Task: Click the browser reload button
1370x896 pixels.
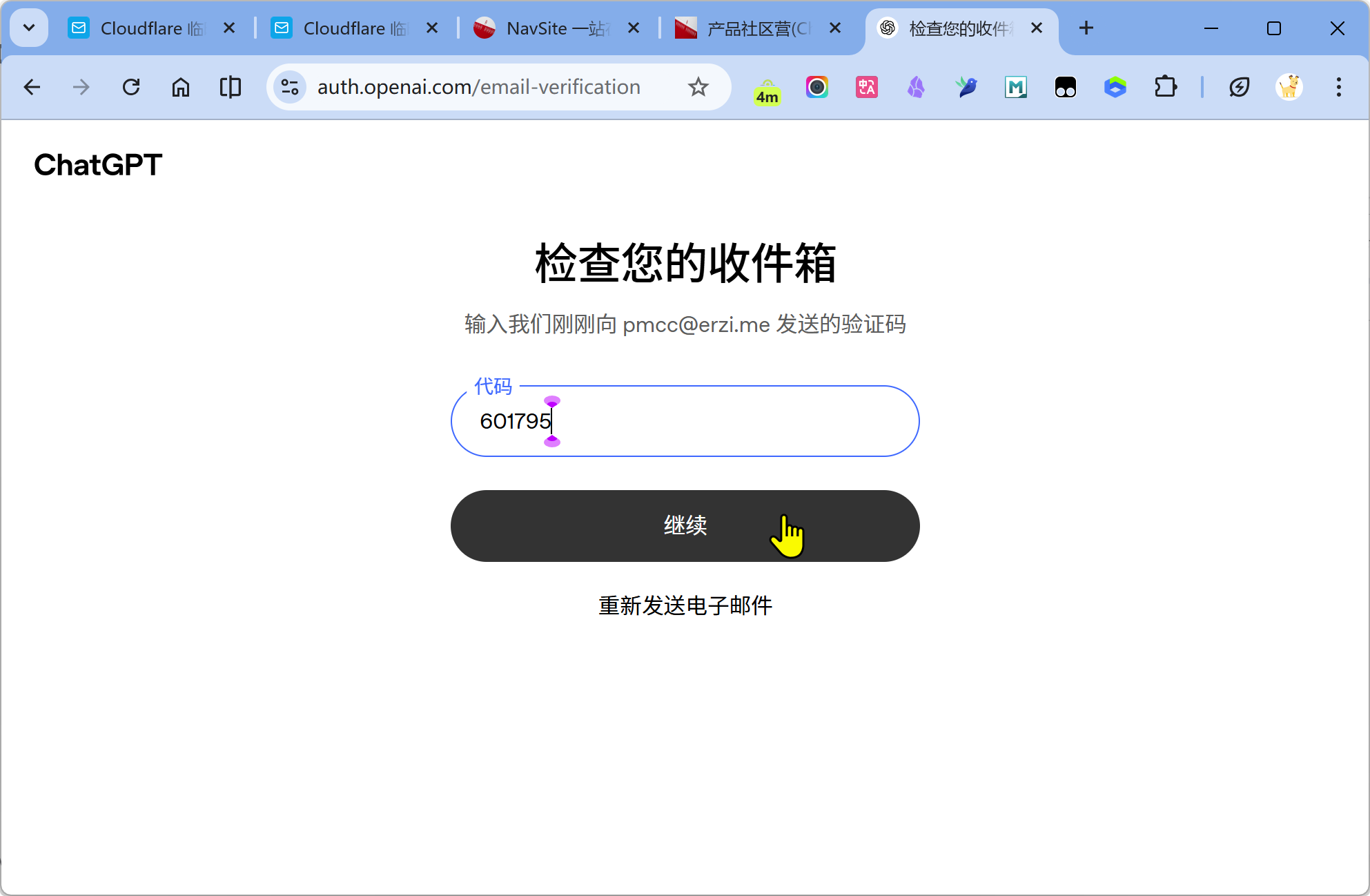Action: (x=131, y=87)
